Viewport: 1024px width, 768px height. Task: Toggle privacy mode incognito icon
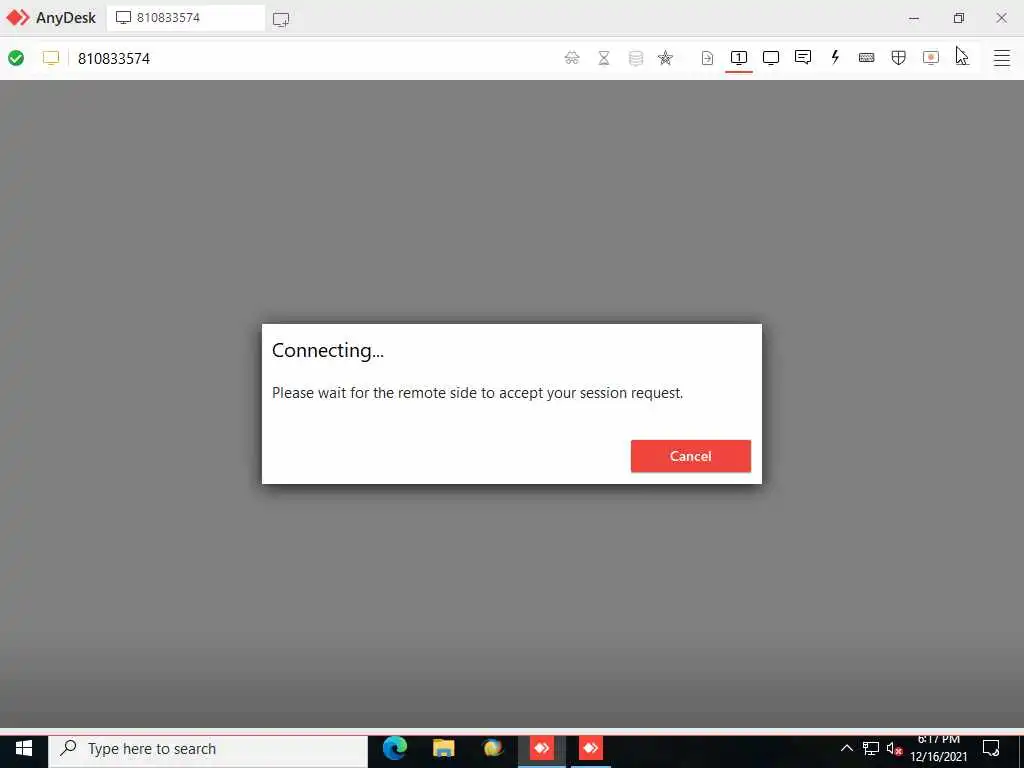572,58
